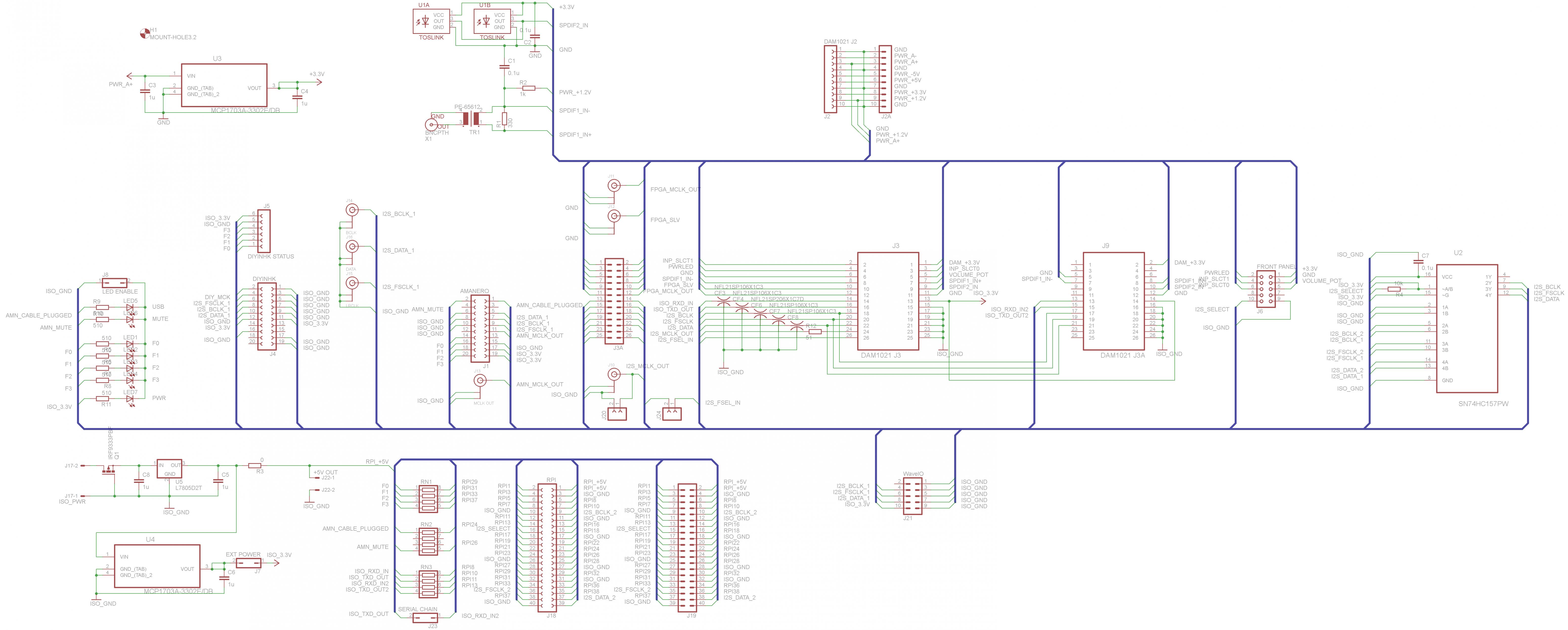This screenshot has height=630, width=1568.
Task: Select the J2A power connector
Action: tap(885, 79)
